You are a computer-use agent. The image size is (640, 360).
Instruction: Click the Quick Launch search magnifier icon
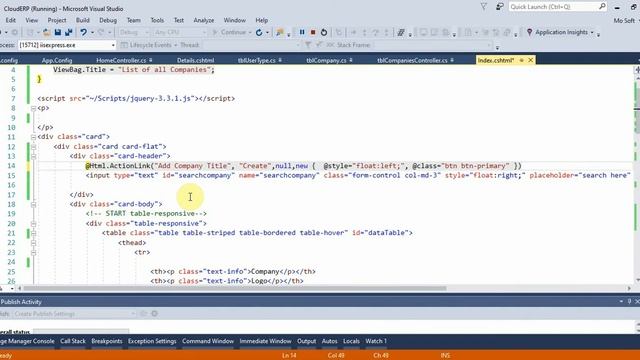[602, 7]
